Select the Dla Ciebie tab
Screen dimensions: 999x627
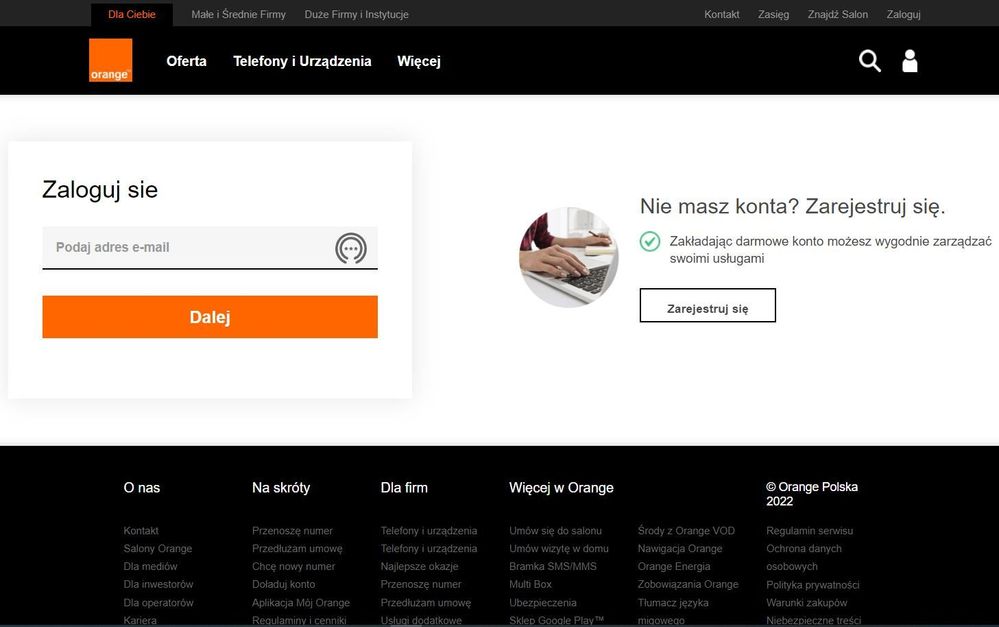132,15
